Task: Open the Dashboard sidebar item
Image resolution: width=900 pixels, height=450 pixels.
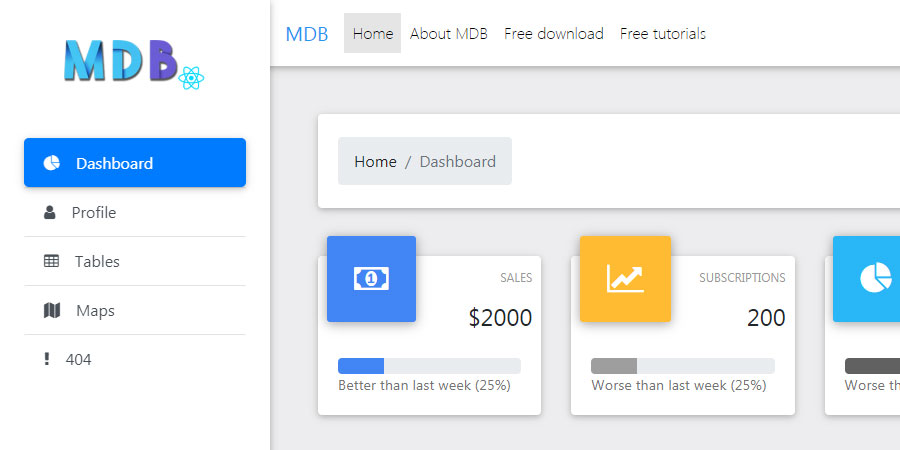Action: [135, 162]
